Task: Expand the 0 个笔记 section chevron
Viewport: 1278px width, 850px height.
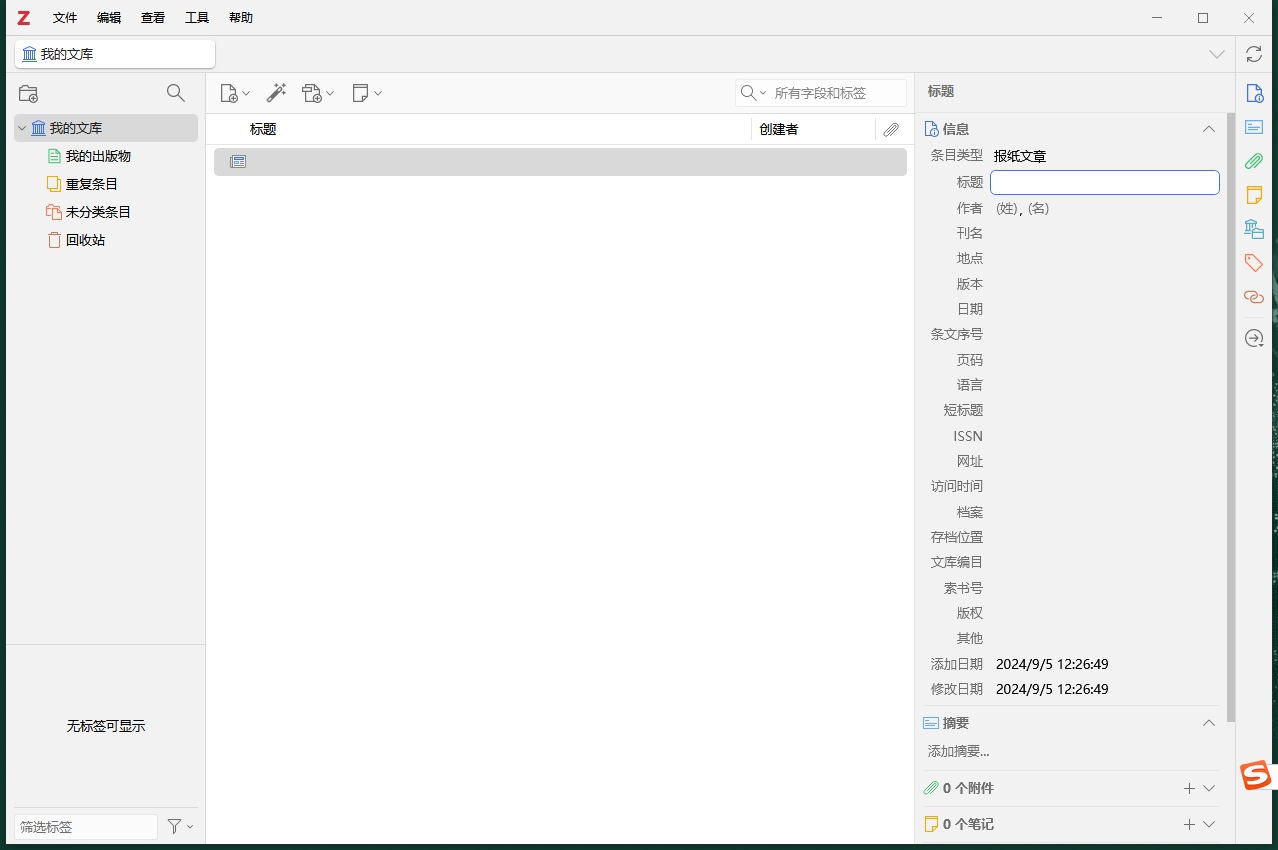Action: click(1209, 824)
